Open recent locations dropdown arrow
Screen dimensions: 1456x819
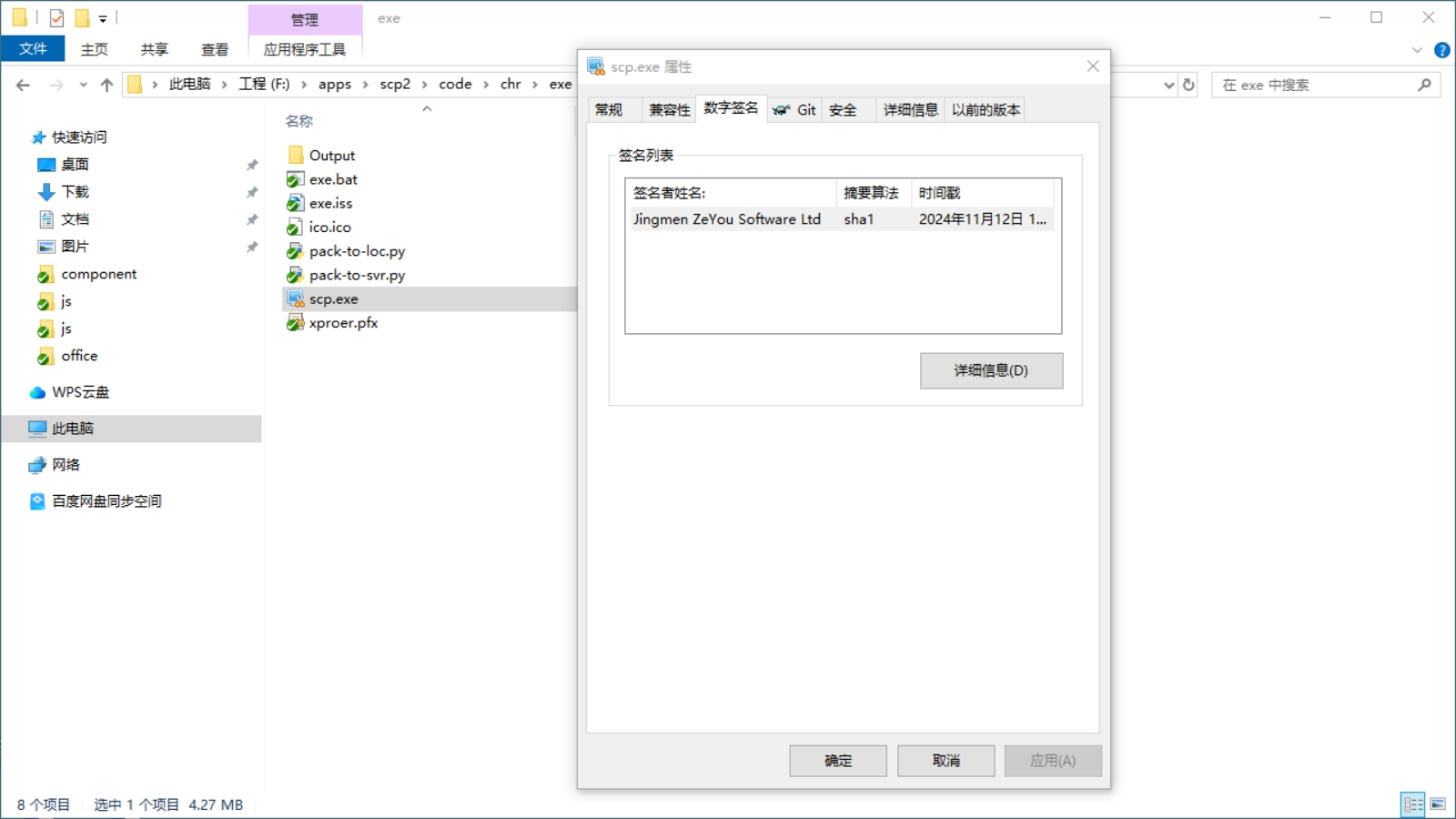coord(83,85)
